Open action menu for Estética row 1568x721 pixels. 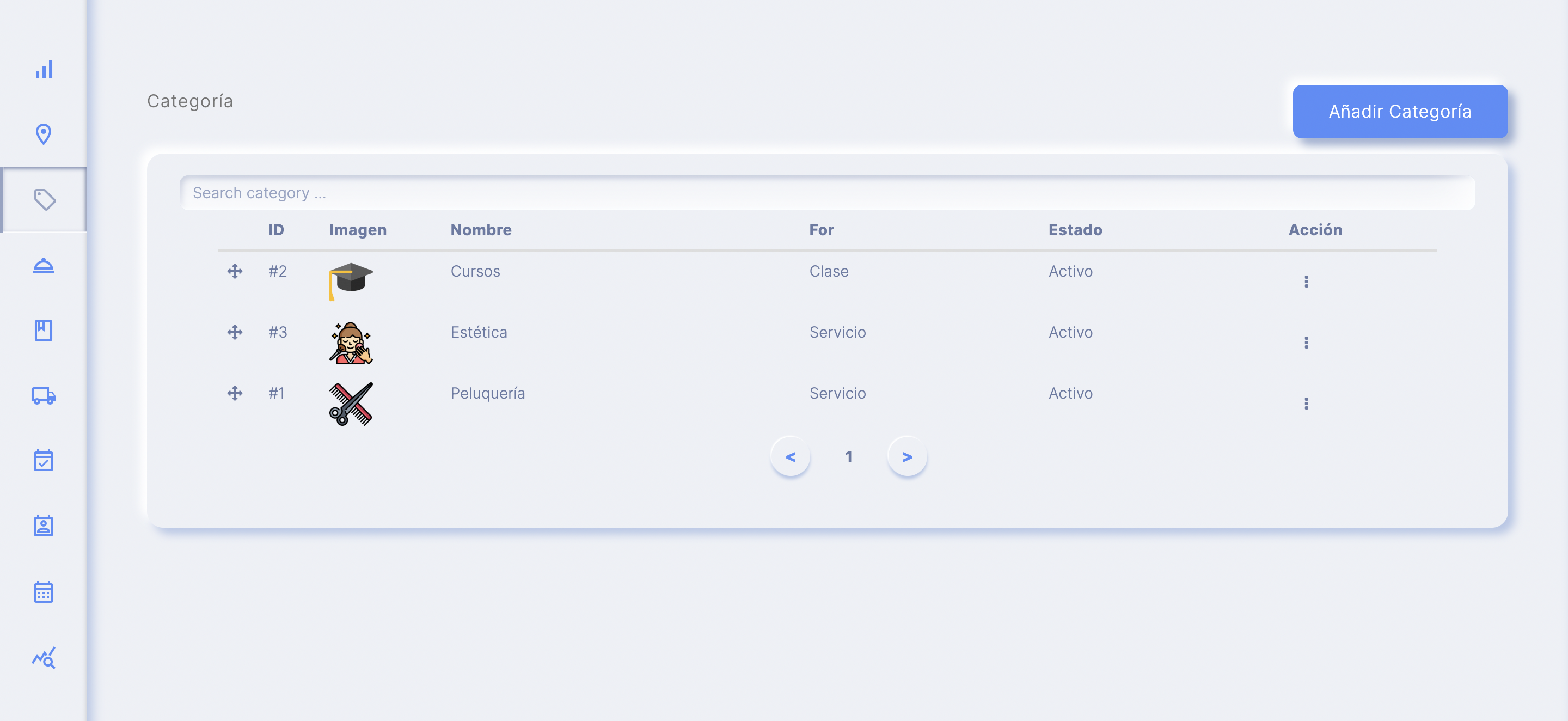pos(1306,342)
